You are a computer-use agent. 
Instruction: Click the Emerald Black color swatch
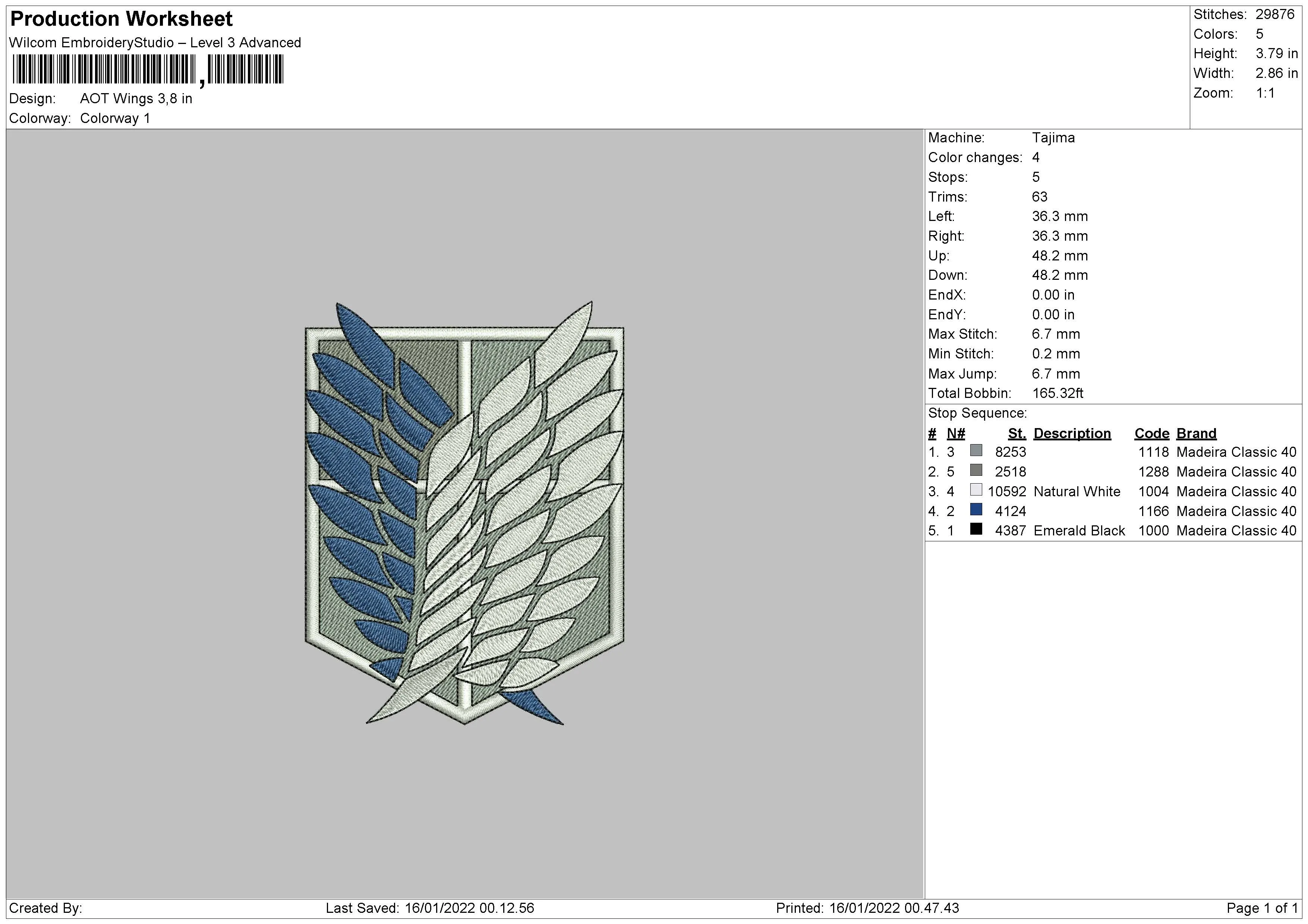click(976, 529)
